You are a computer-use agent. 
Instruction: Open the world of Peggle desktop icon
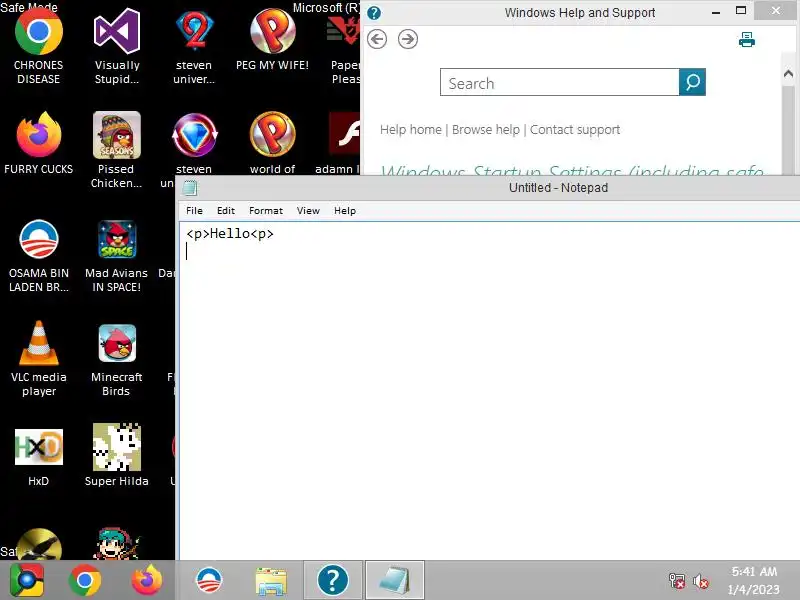point(272,135)
